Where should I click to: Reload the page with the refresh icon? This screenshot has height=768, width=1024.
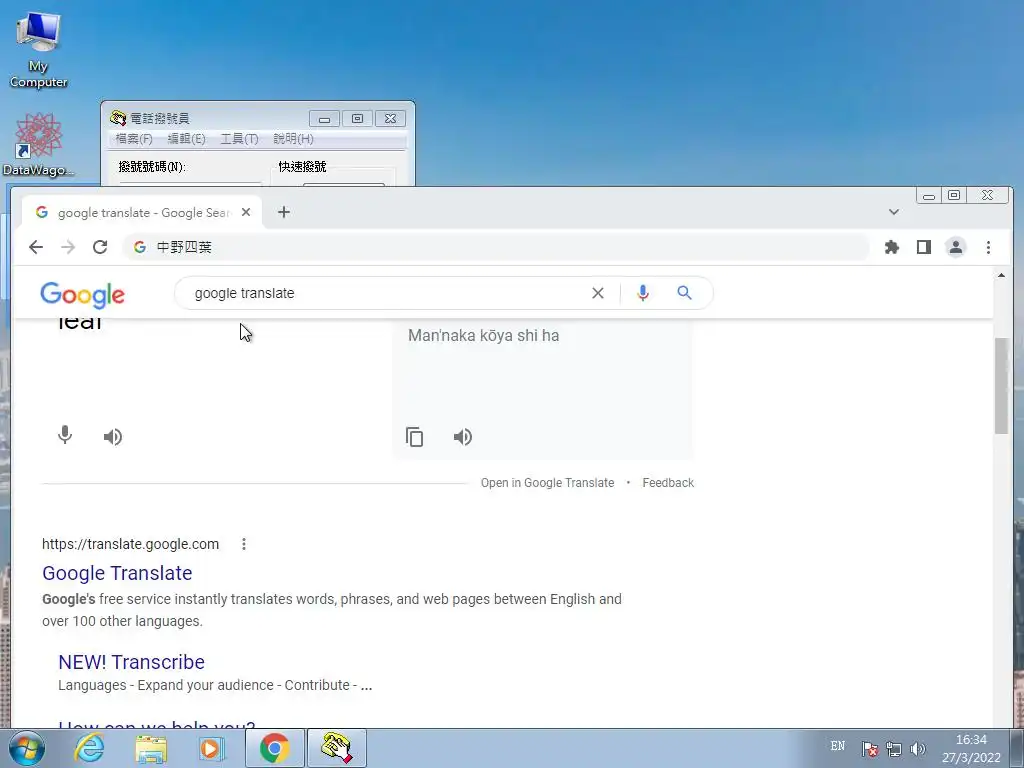100,247
